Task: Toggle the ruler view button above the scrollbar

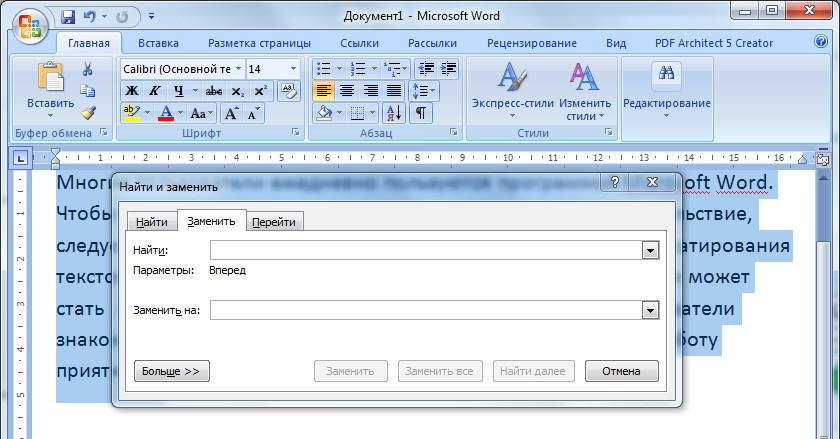Action: 822,159
